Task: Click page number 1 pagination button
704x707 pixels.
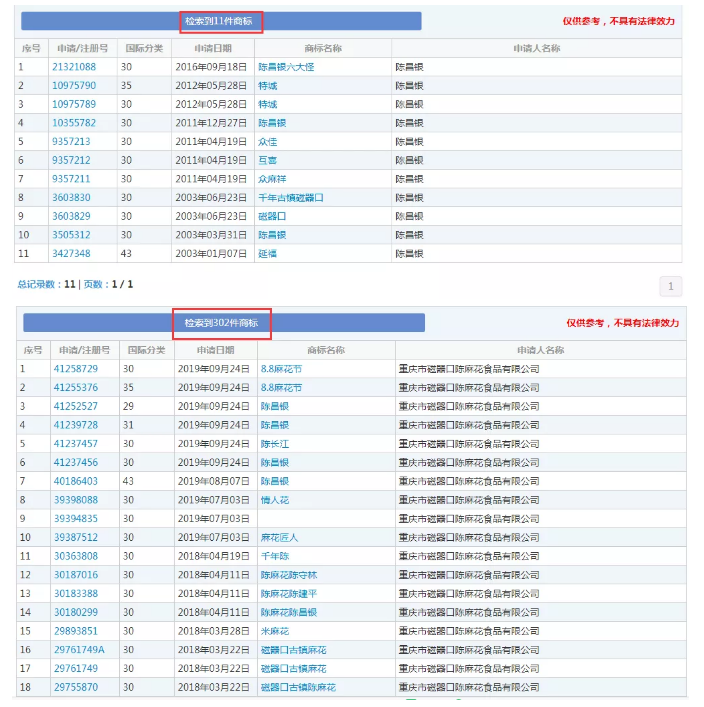Action: coord(670,287)
